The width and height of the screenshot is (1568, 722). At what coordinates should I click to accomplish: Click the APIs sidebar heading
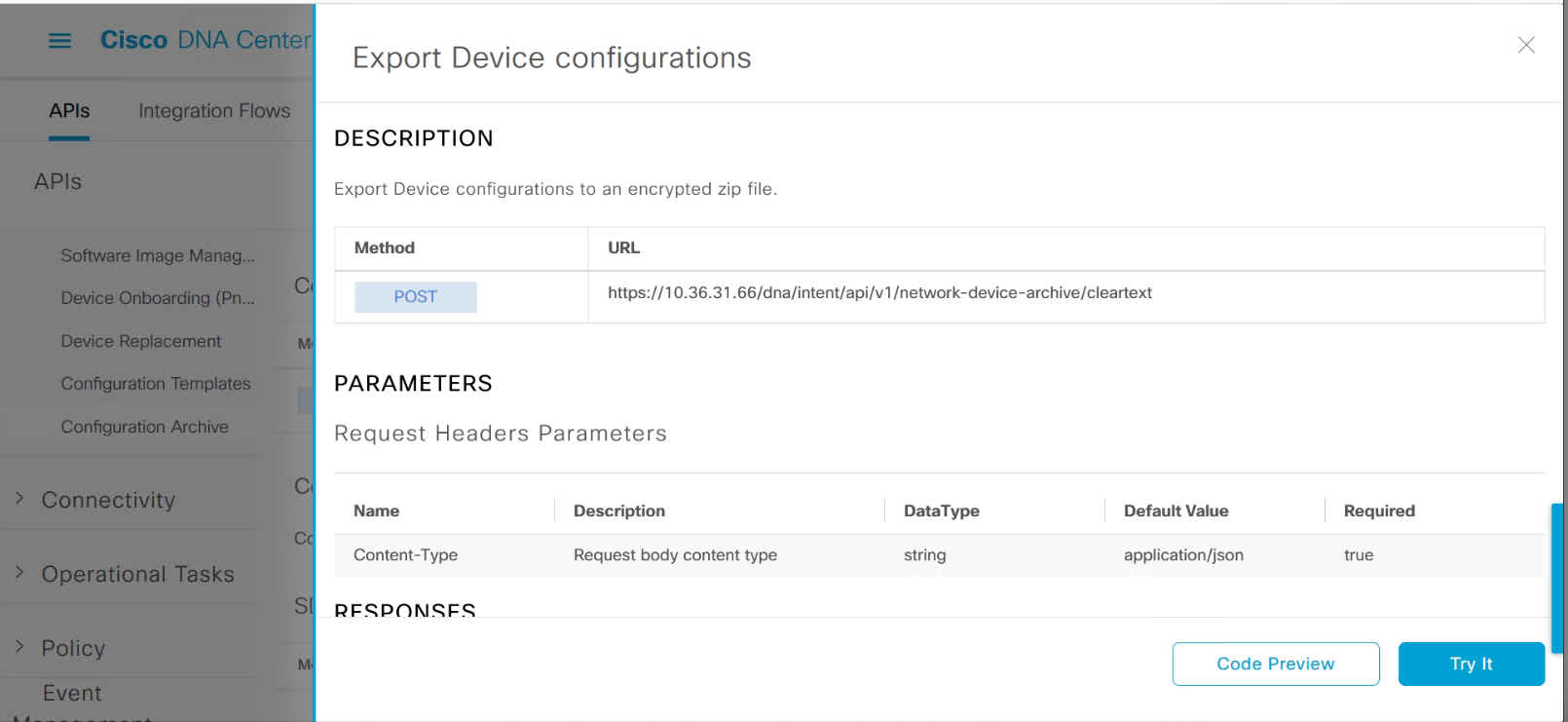point(57,182)
